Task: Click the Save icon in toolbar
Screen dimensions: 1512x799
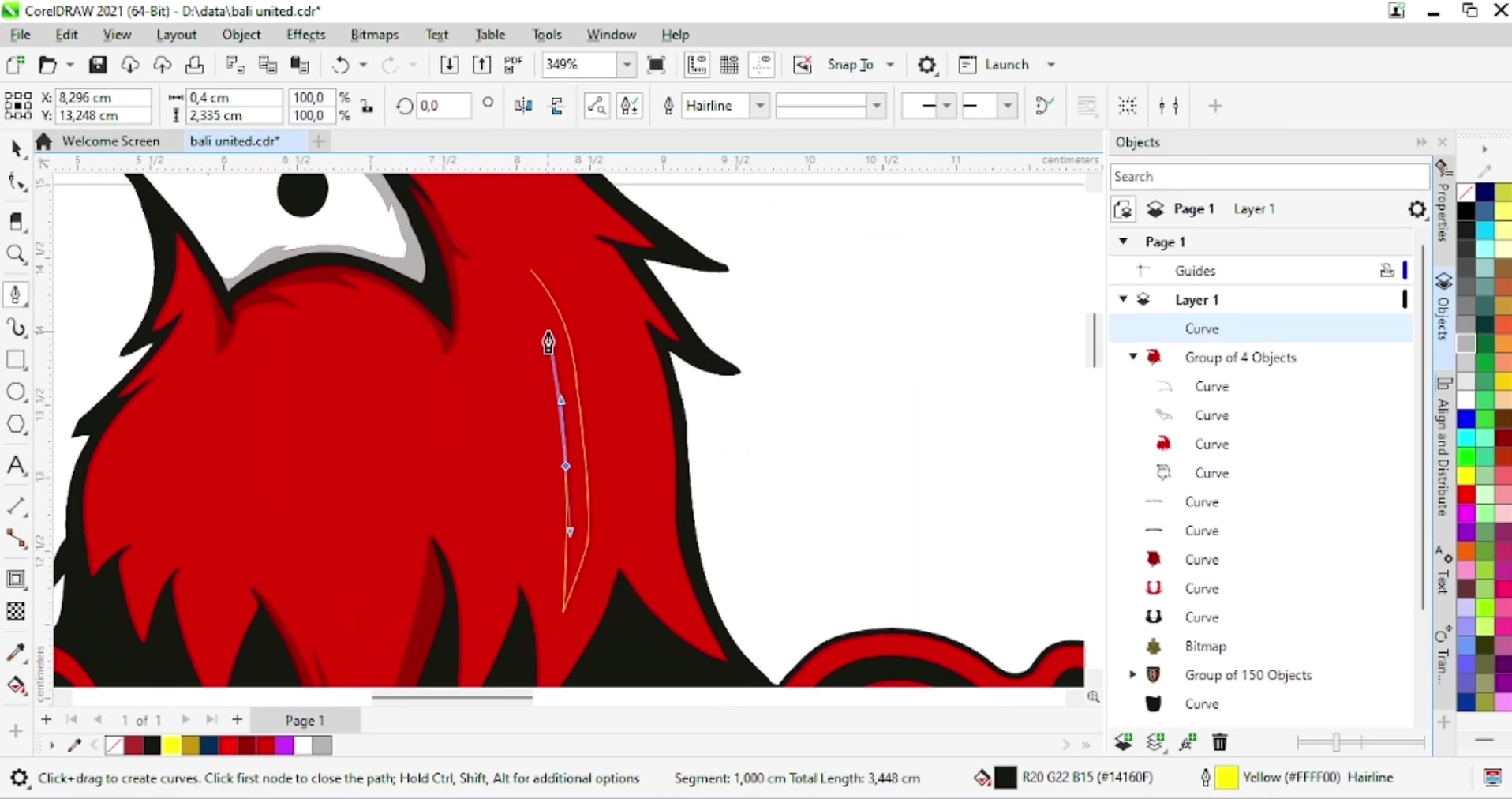Action: coord(98,65)
